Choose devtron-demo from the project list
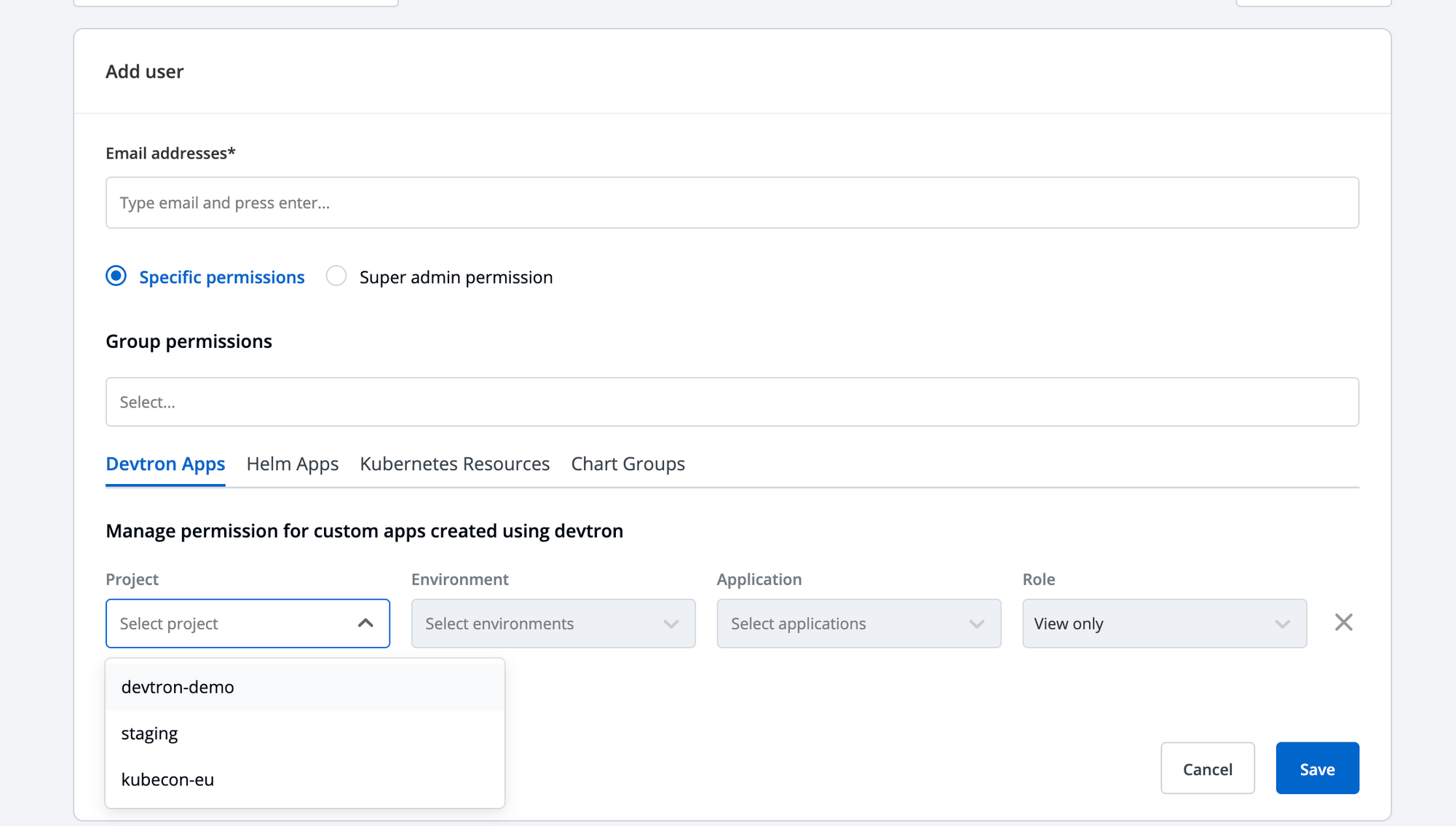The image size is (1456, 826). (305, 687)
